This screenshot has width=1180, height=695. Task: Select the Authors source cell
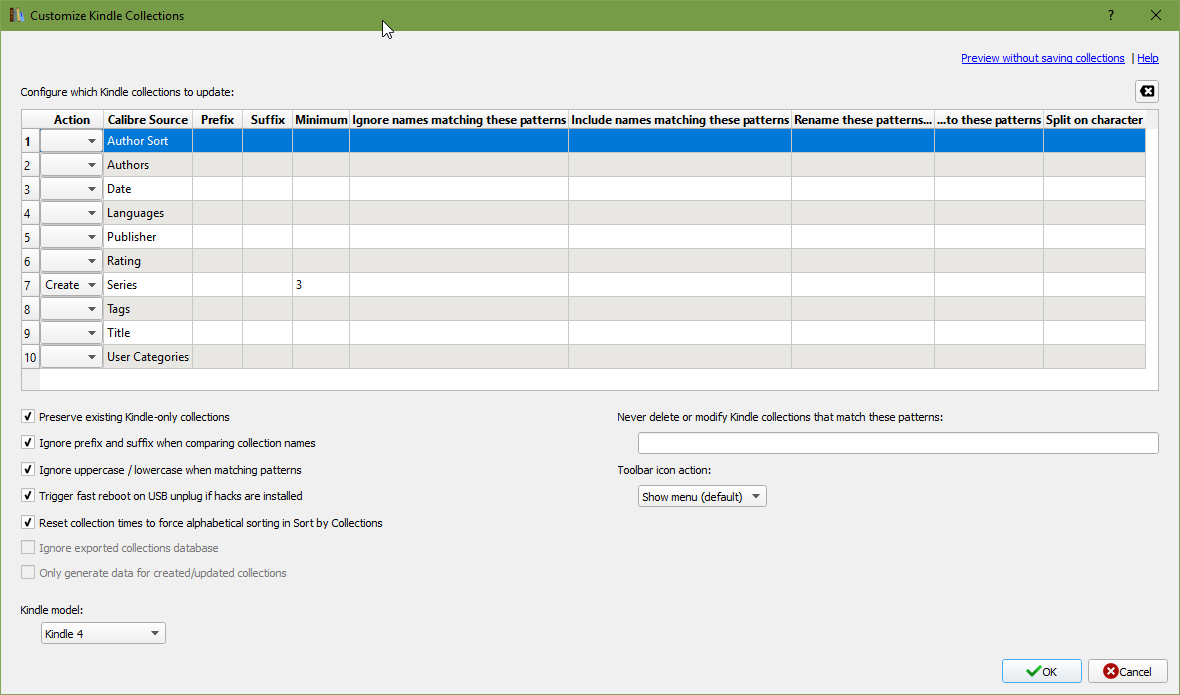[x=148, y=165]
